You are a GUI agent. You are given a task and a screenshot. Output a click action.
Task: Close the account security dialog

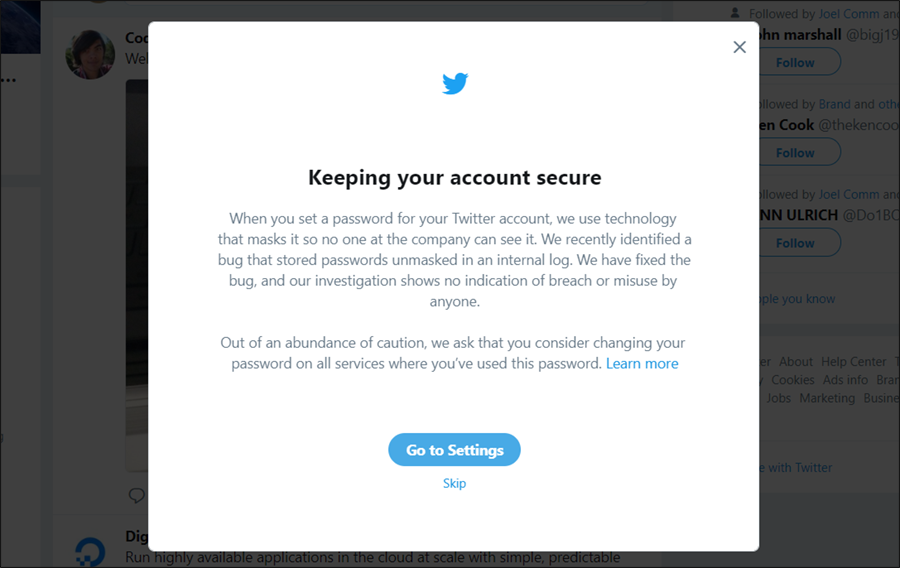point(739,47)
